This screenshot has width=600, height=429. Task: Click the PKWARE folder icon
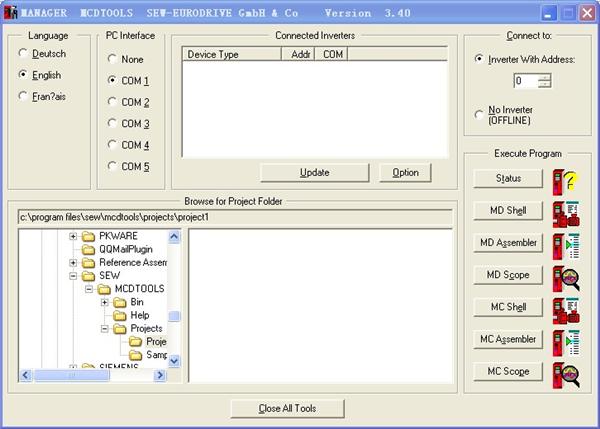pos(88,236)
